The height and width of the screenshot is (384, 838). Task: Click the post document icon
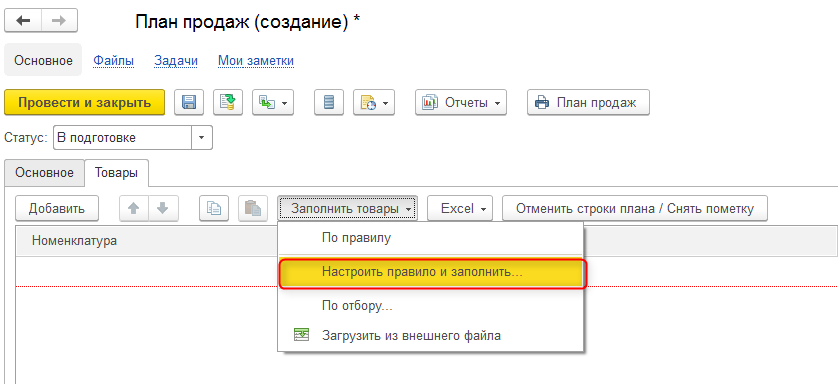(x=228, y=102)
